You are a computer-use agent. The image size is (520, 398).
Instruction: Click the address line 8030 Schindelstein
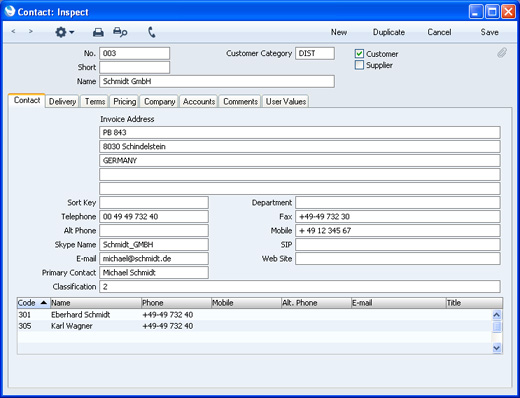tap(300, 146)
